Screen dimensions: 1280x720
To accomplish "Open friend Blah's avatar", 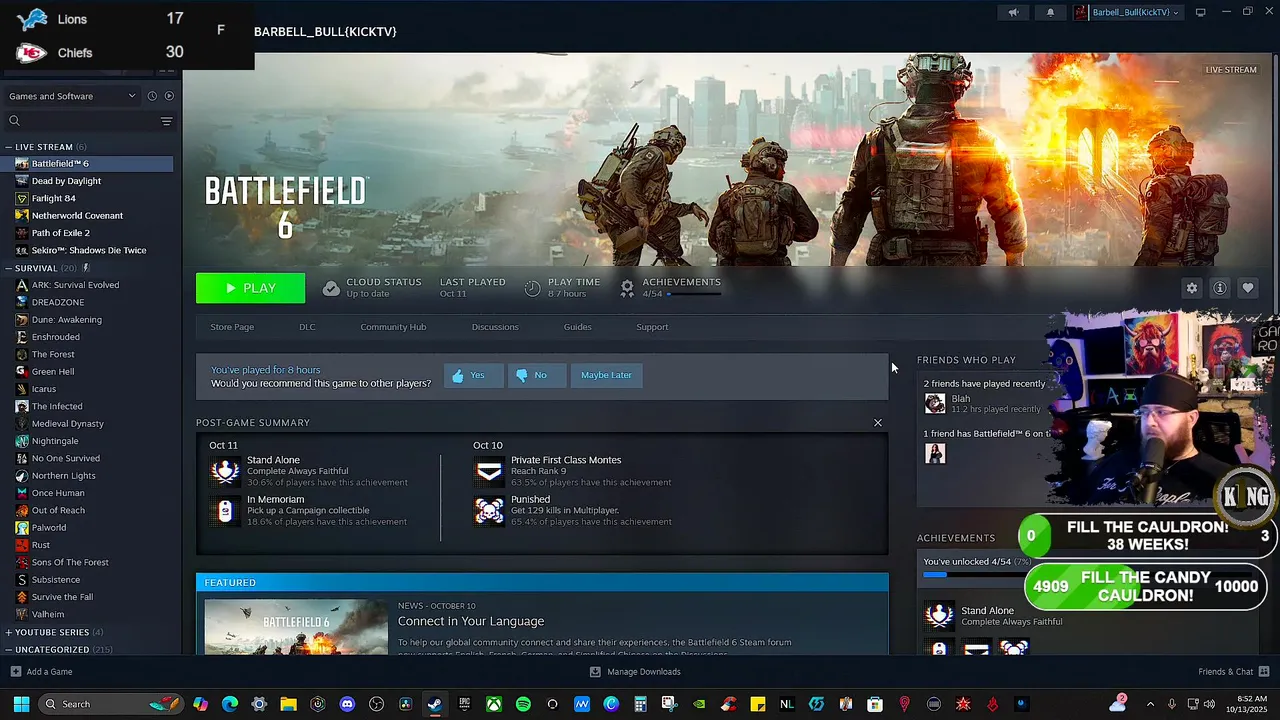I will pos(935,403).
